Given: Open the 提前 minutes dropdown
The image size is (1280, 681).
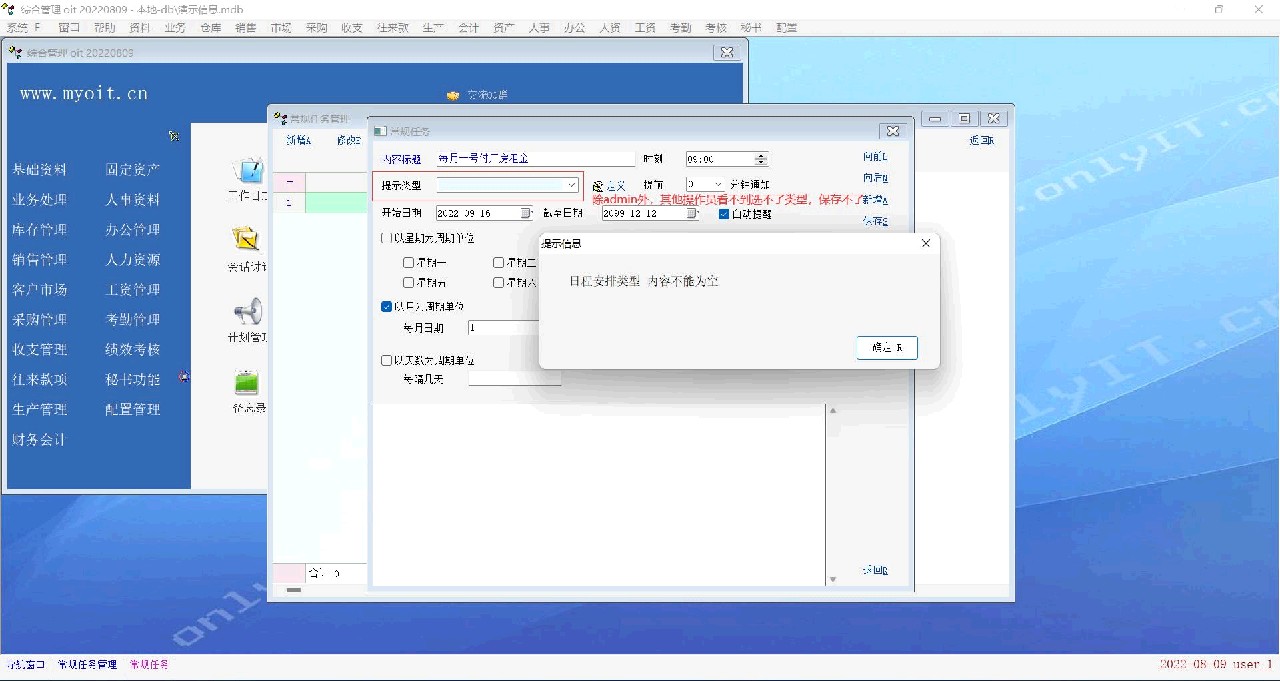Looking at the screenshot, I should click(718, 185).
